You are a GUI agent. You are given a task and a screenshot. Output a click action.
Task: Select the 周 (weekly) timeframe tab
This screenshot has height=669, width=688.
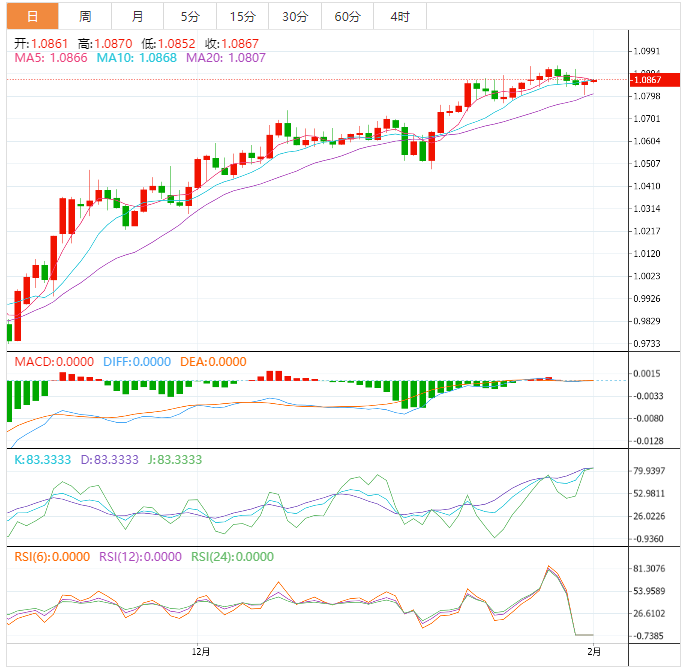pyautogui.click(x=85, y=17)
